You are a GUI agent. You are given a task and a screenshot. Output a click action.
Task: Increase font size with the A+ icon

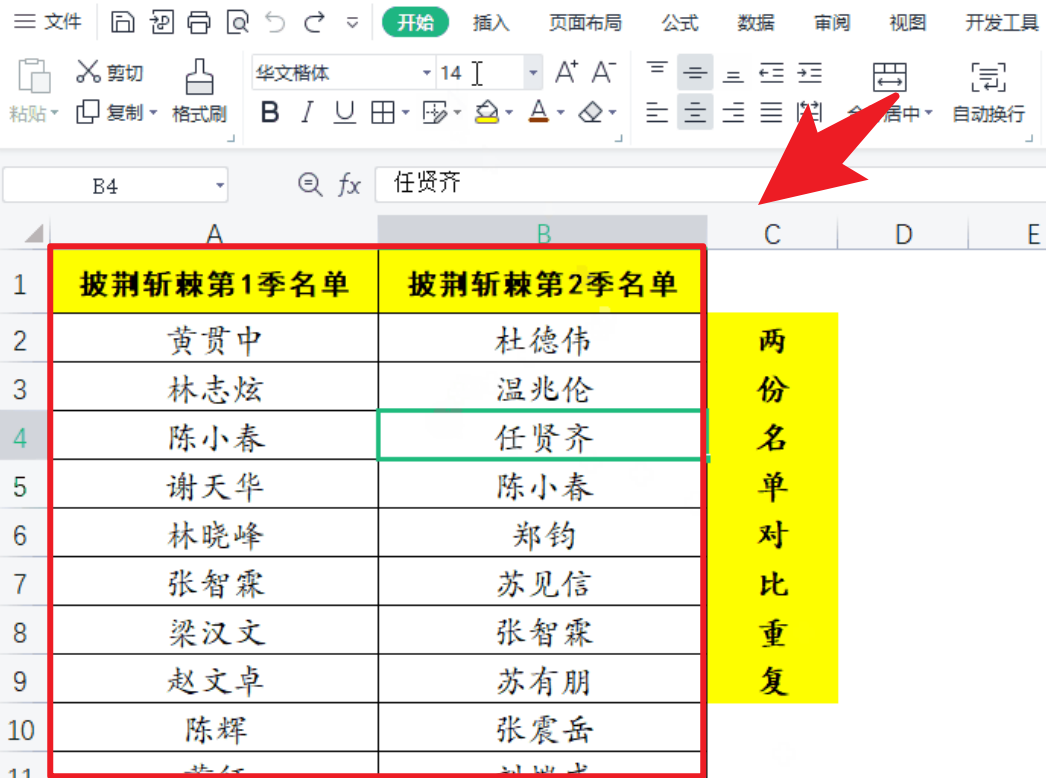568,71
